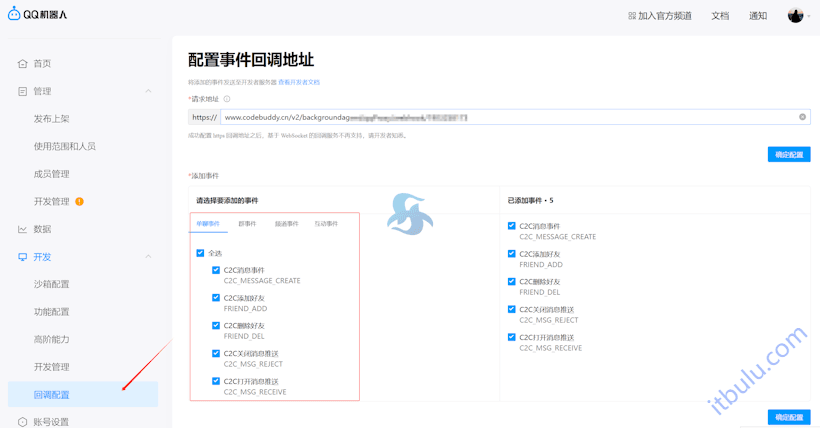This screenshot has height=428, width=820.
Task: Click the C2C_MSG_REJECT text under 已添加事件
Action: point(549,320)
